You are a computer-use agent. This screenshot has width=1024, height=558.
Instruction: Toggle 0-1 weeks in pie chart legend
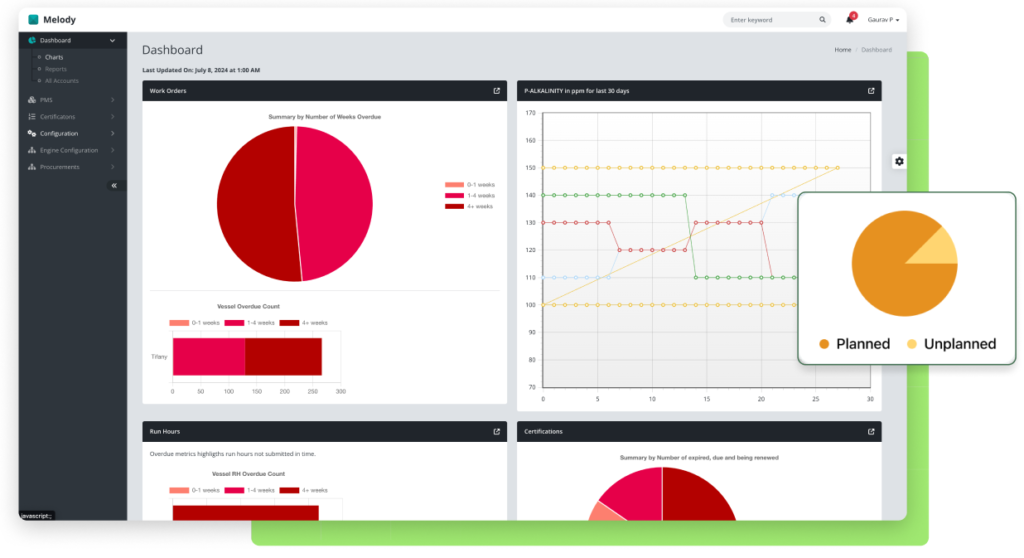click(x=470, y=185)
